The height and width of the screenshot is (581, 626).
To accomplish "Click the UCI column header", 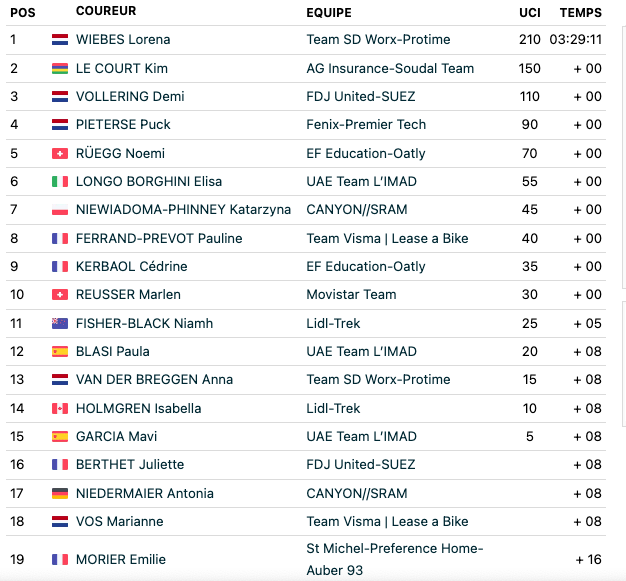I will pyautogui.click(x=530, y=13).
